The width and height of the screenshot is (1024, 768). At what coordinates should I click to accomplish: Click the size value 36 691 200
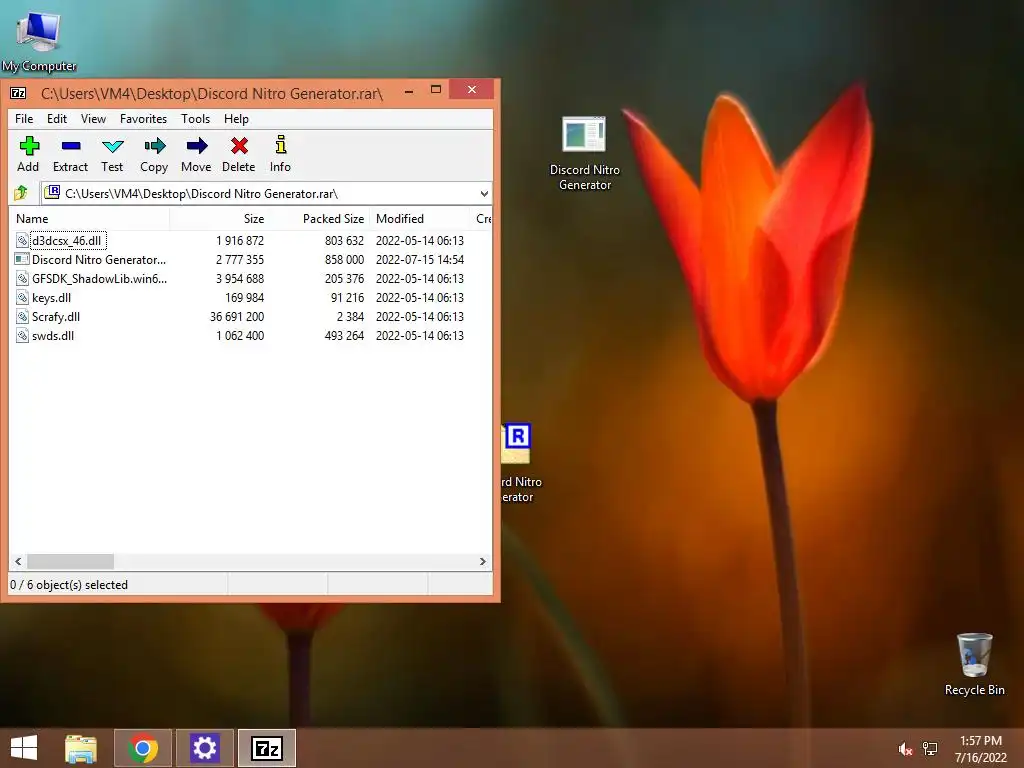coord(236,316)
